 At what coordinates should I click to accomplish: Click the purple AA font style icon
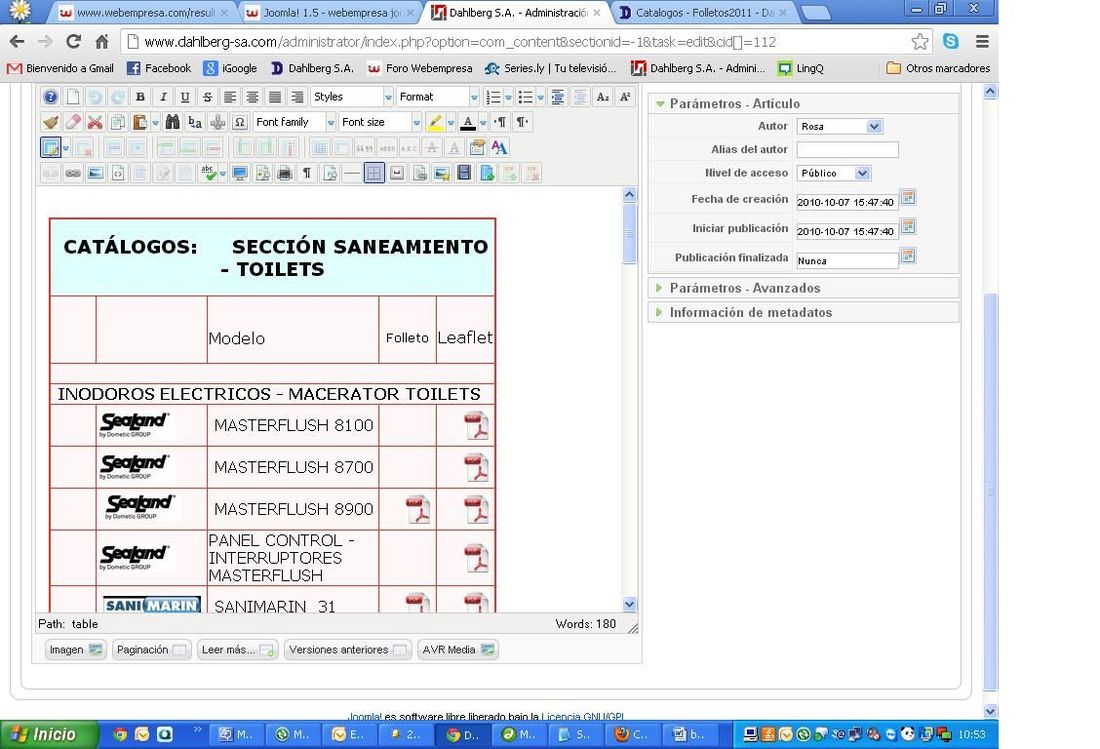pos(499,147)
